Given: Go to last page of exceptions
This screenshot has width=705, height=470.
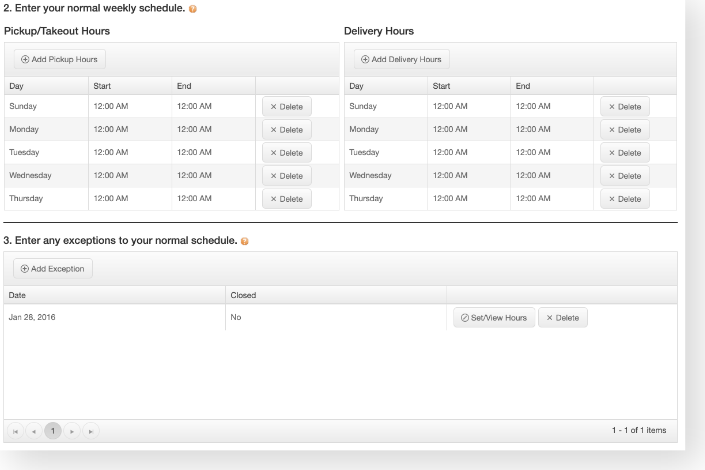Looking at the screenshot, I should (x=92, y=431).
